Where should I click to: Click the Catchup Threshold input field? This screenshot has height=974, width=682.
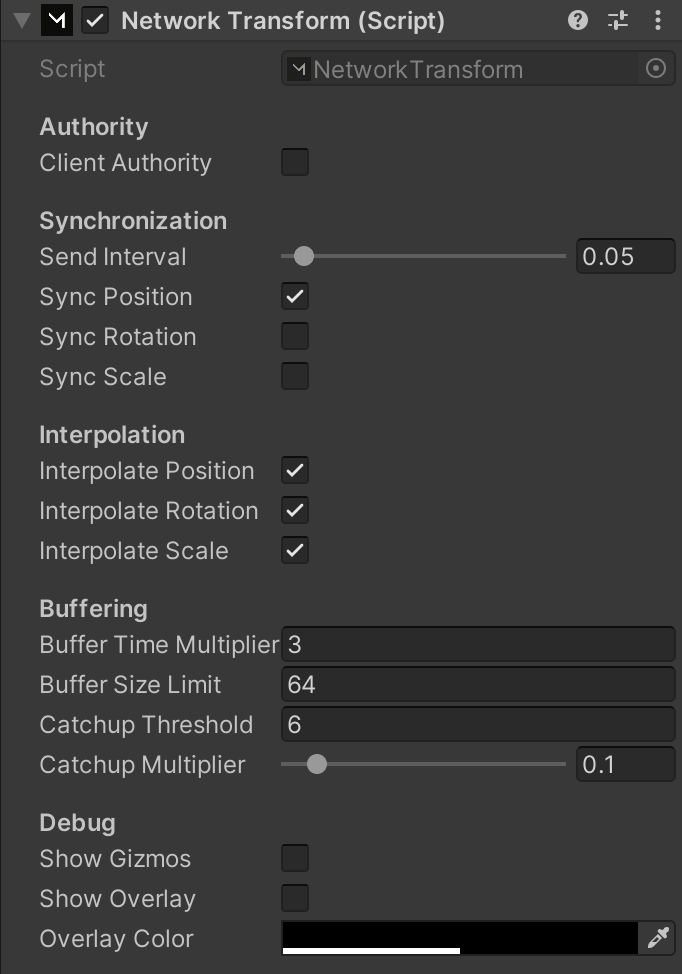click(x=478, y=724)
